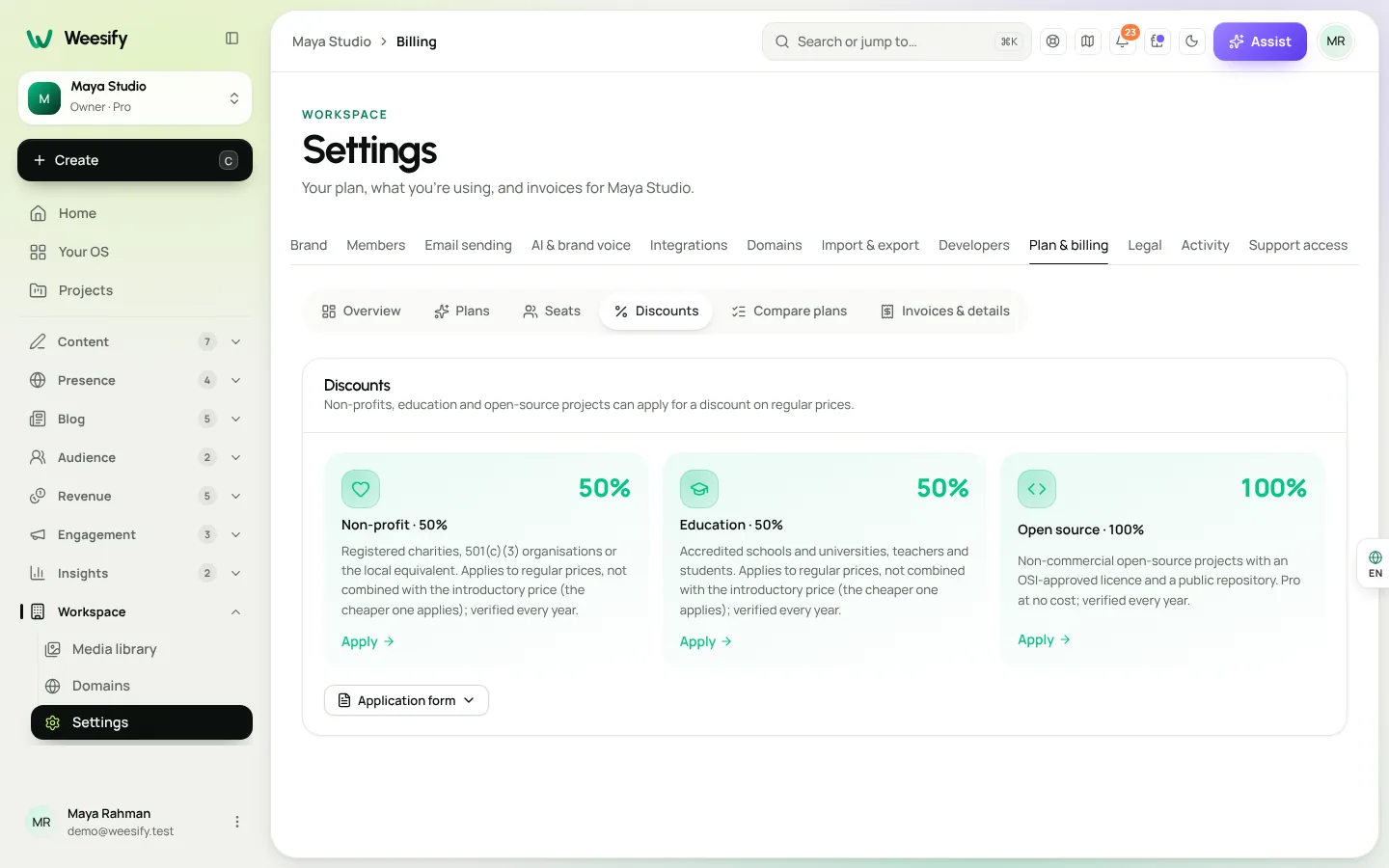Open the map icon in the top bar
Image resolution: width=1389 pixels, height=868 pixels.
1088,41
